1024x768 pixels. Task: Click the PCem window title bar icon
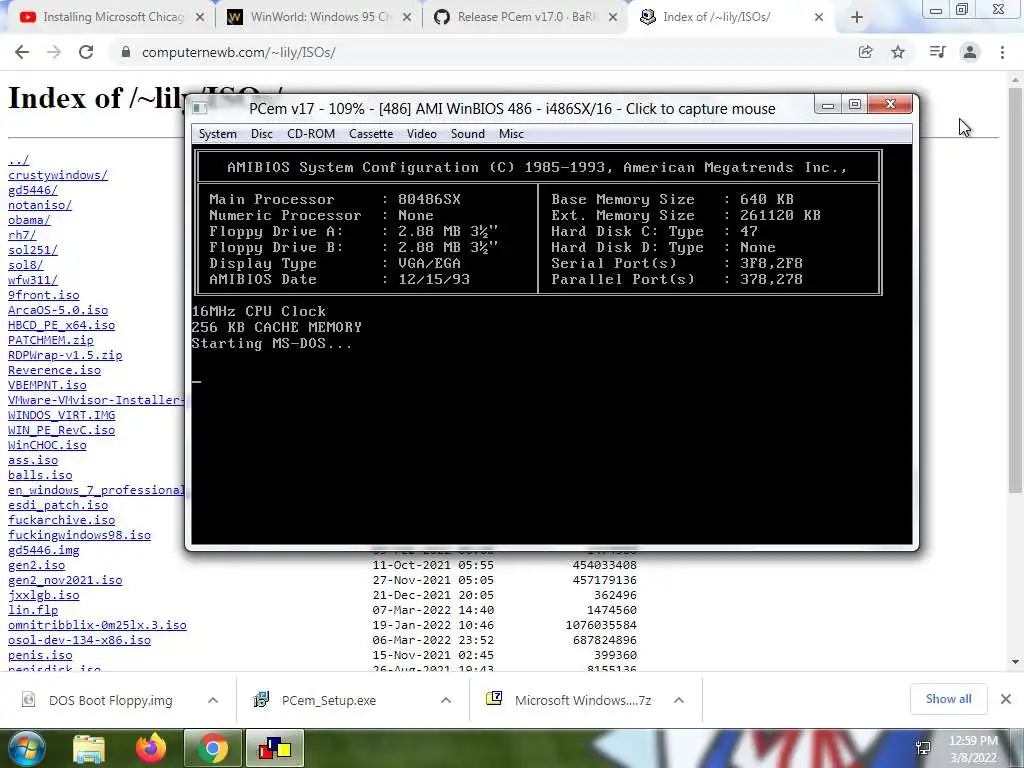pos(200,108)
